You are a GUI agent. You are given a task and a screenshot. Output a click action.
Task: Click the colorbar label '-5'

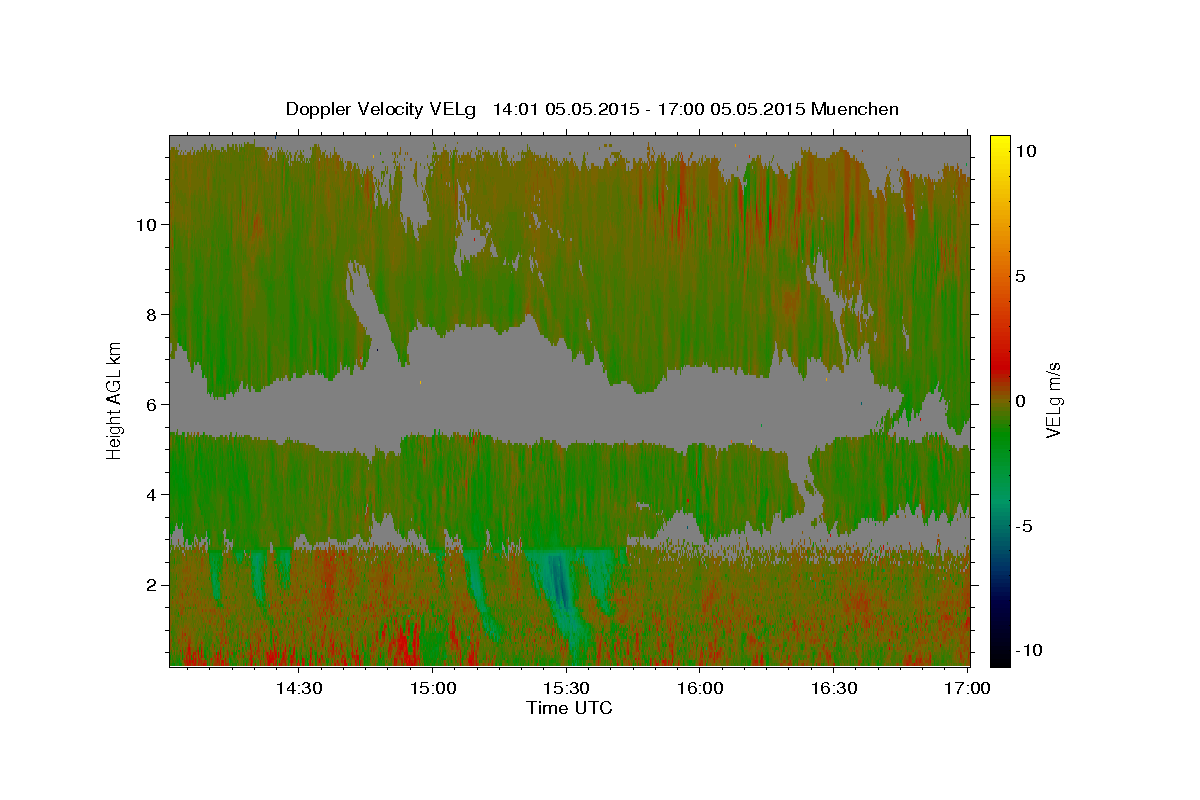point(1024,525)
